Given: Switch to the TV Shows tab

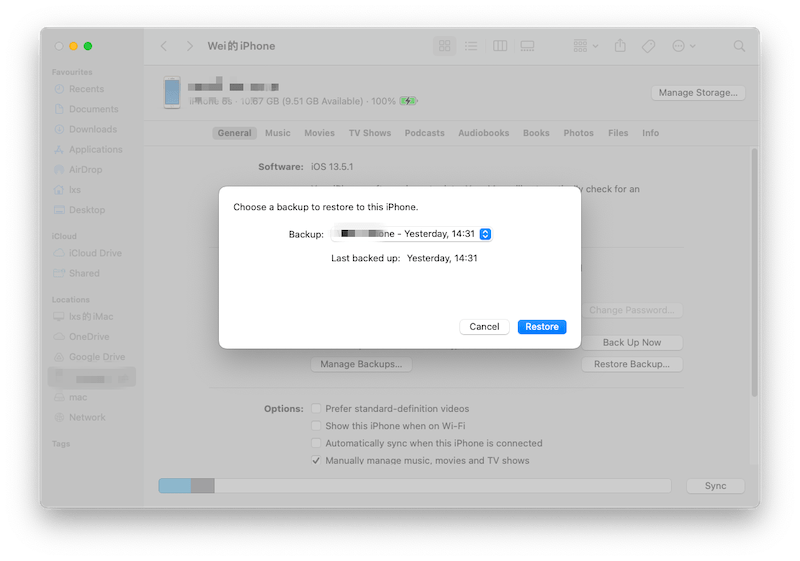Looking at the screenshot, I should [x=370, y=133].
